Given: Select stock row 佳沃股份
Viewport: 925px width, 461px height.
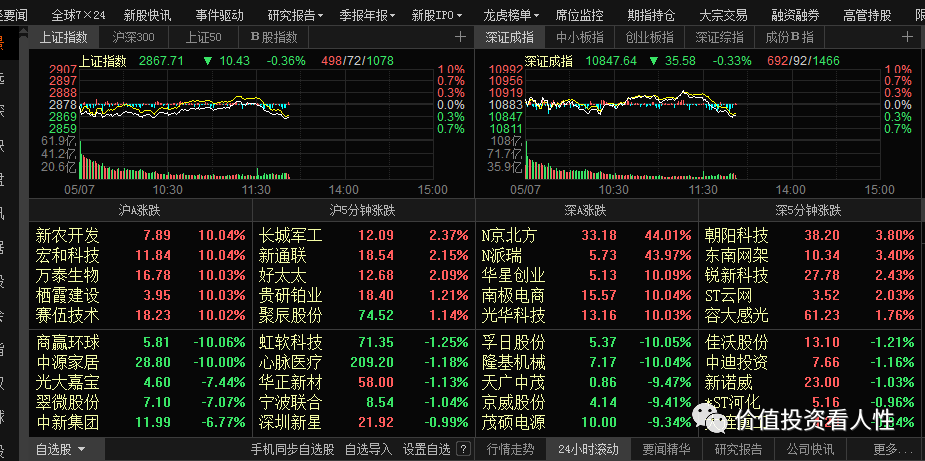Looking at the screenshot, I should pyautogui.click(x=809, y=342).
